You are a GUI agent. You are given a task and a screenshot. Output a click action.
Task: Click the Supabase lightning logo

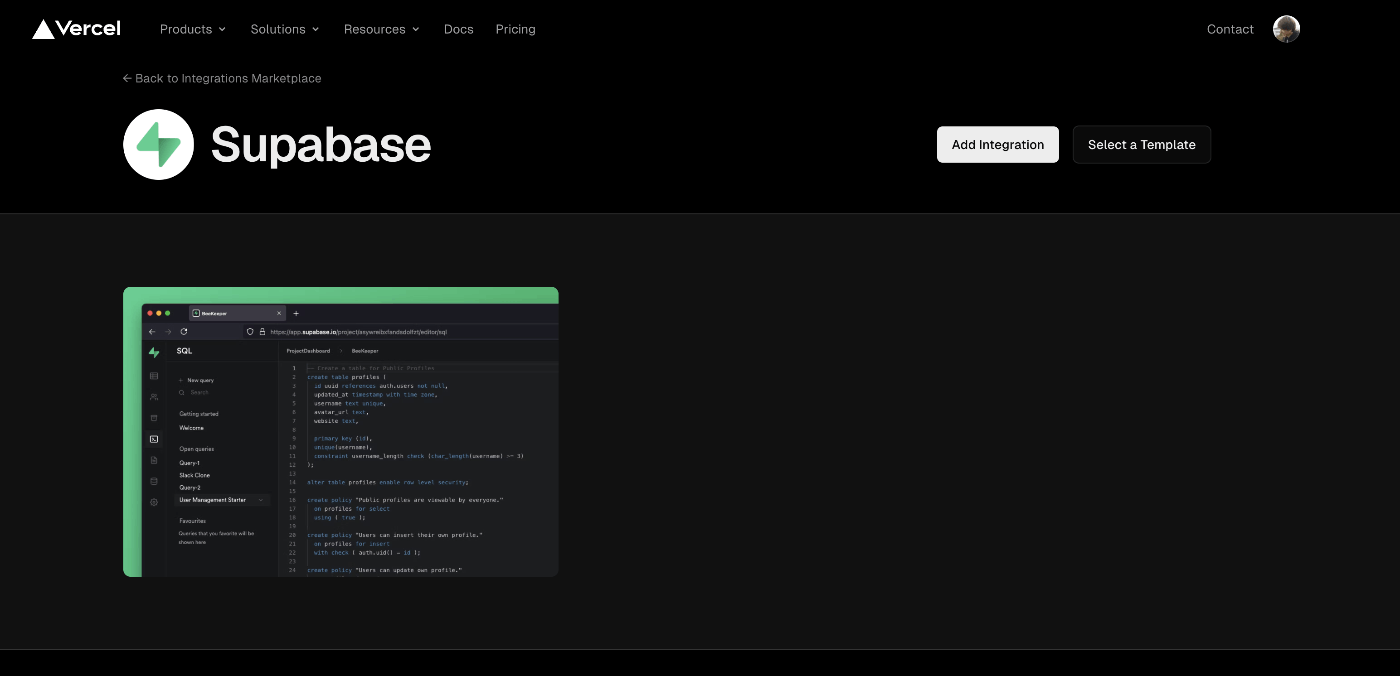[x=158, y=145]
